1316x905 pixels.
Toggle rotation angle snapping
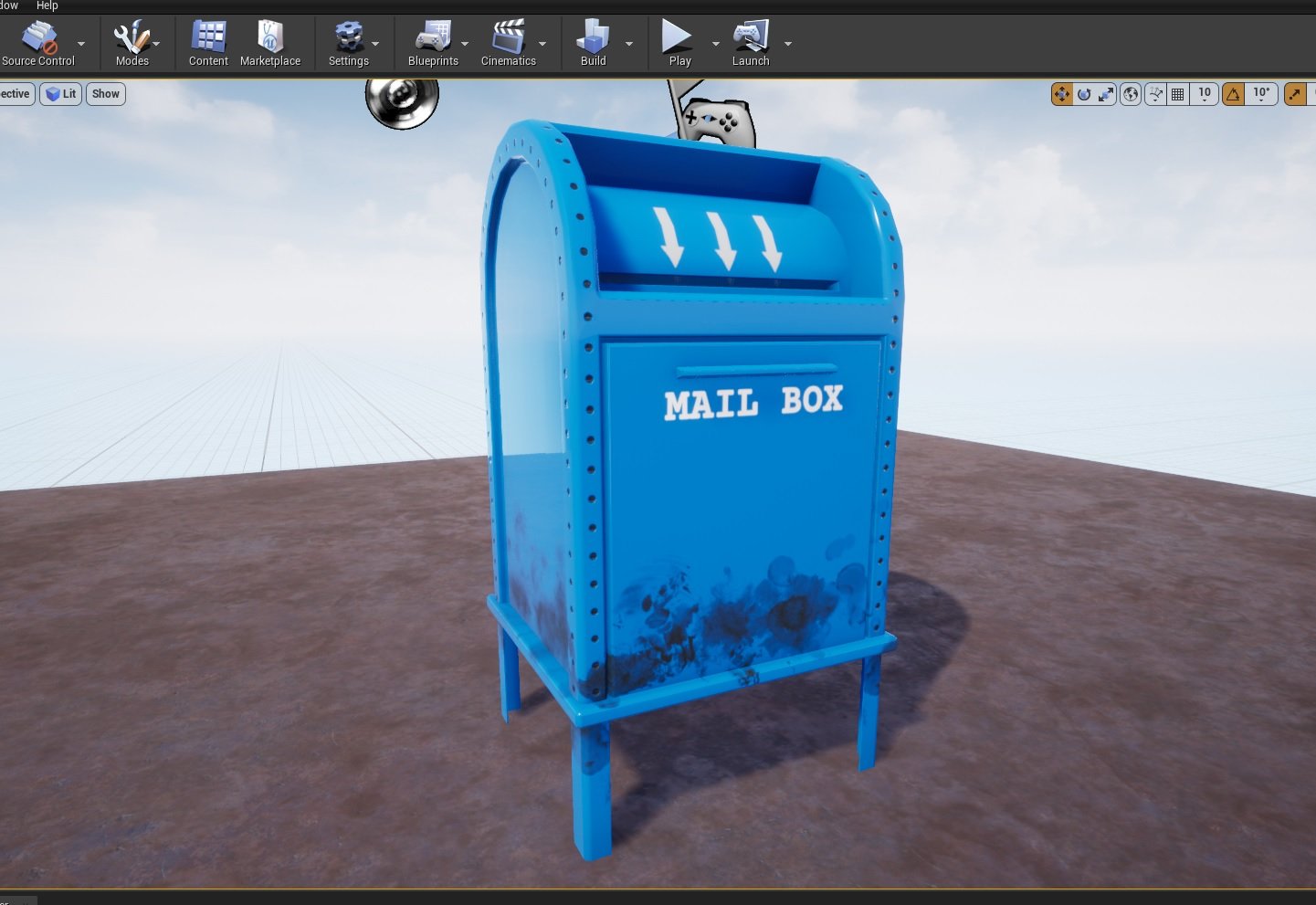[1234, 94]
